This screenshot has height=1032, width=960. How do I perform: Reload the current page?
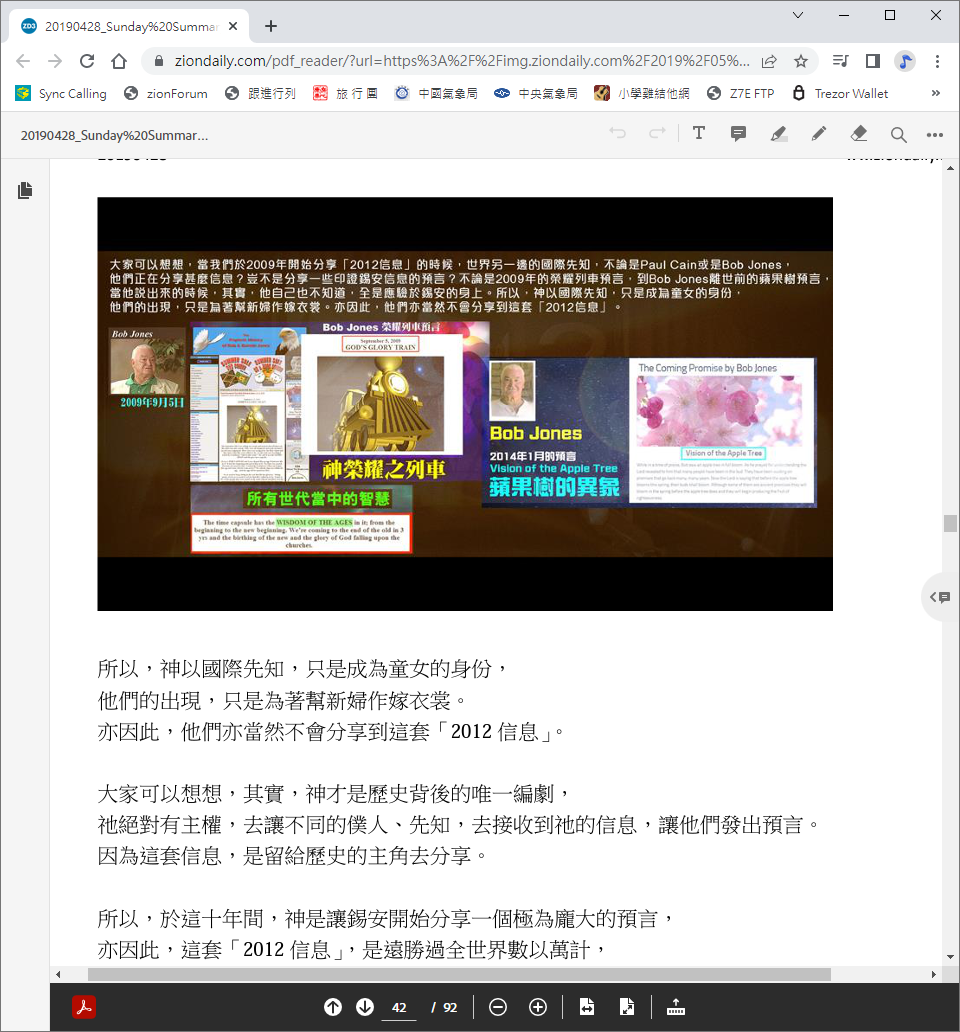(x=87, y=61)
